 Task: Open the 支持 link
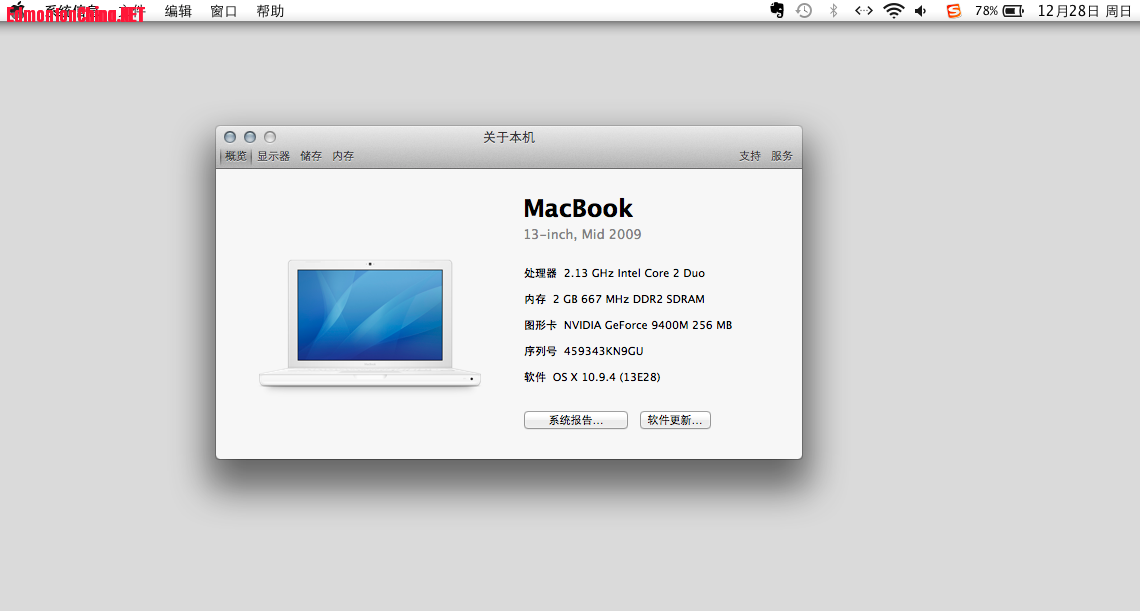(750, 156)
